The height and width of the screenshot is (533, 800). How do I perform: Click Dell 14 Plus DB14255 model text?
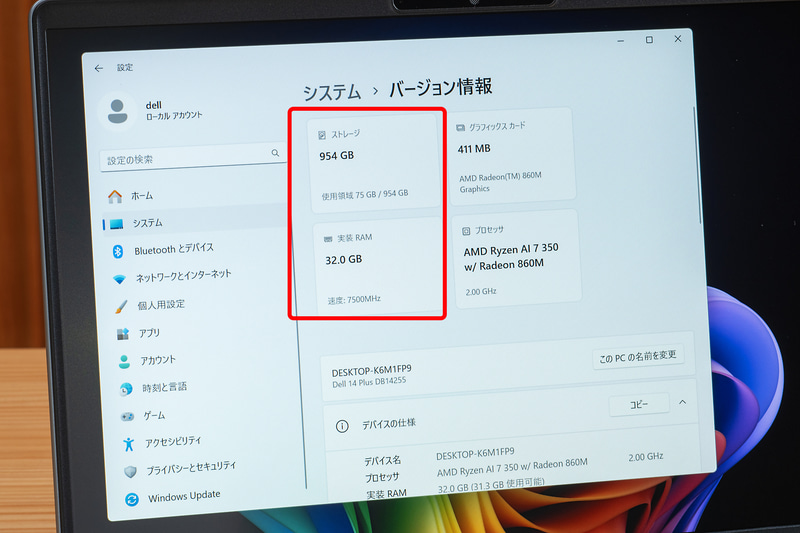[x=369, y=382]
